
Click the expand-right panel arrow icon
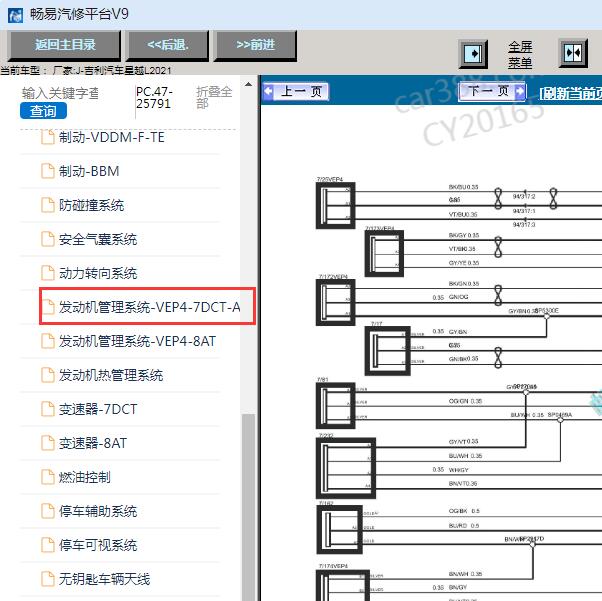(473, 53)
